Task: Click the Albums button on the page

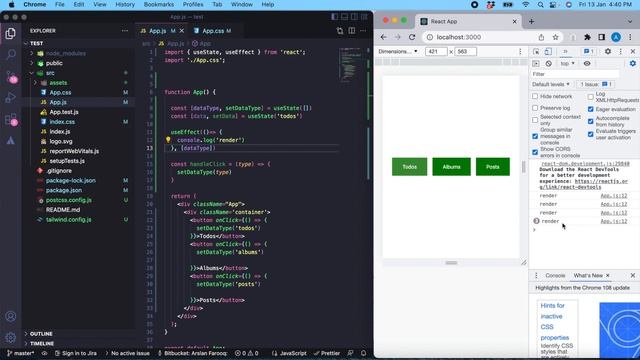Action: [x=451, y=167]
